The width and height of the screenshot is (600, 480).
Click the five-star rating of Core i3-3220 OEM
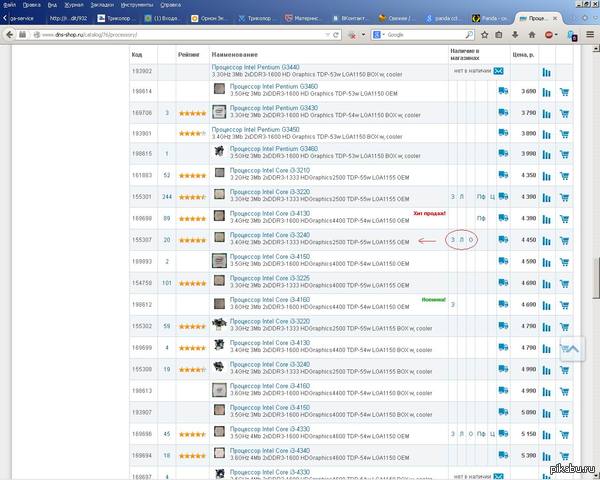192,197
